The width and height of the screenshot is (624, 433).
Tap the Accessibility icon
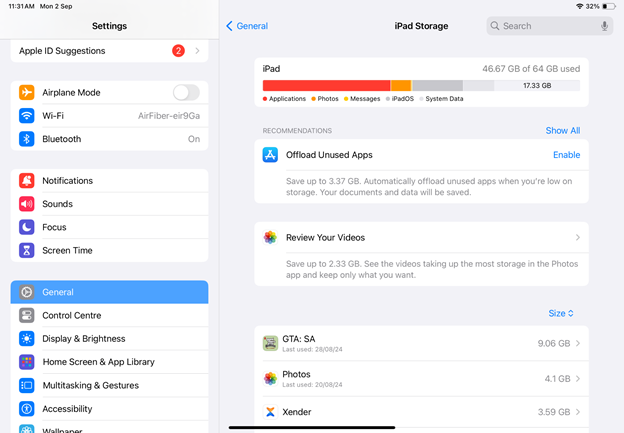pyautogui.click(x=27, y=409)
